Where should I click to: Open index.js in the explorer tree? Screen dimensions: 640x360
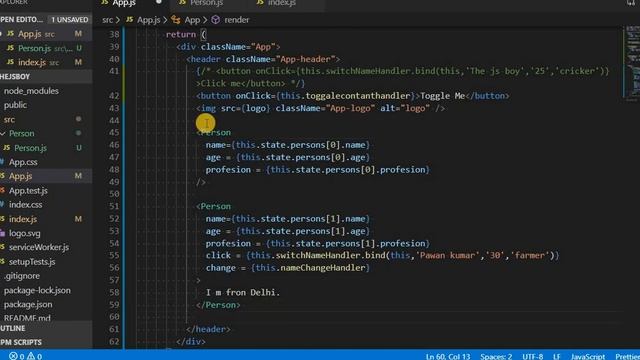click(x=23, y=219)
